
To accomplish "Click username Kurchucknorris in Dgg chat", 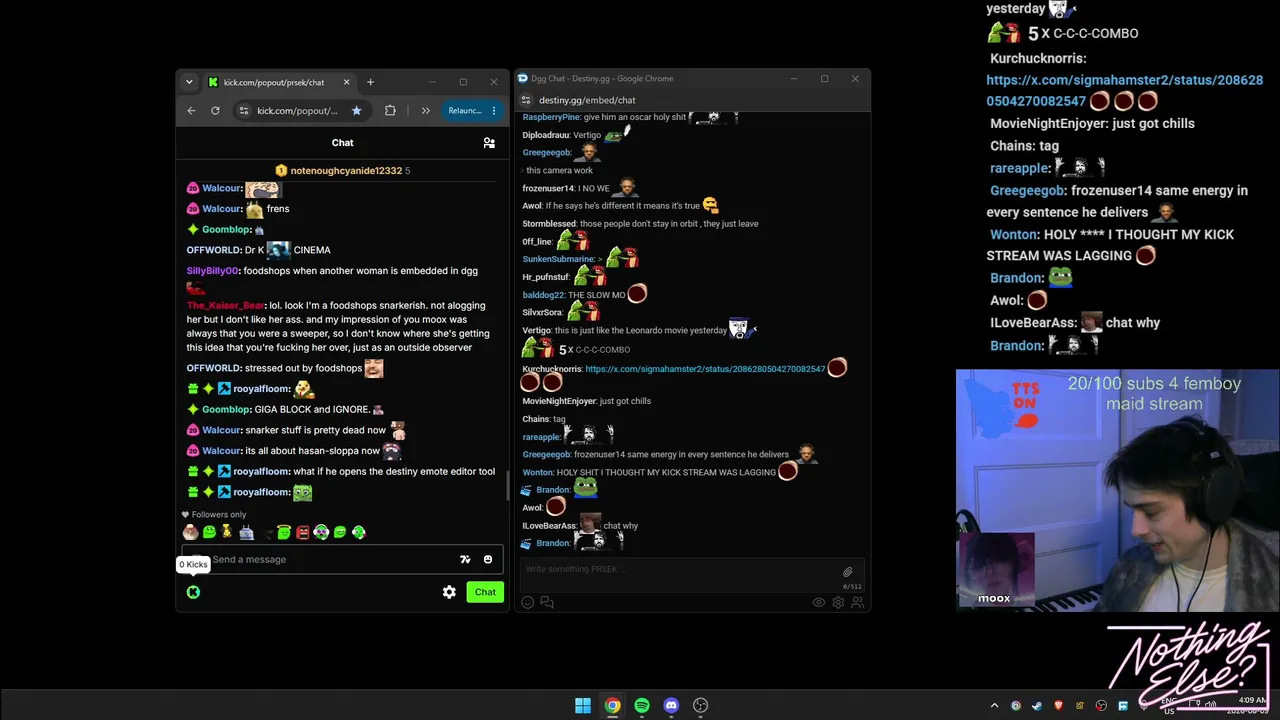I will click(552, 369).
